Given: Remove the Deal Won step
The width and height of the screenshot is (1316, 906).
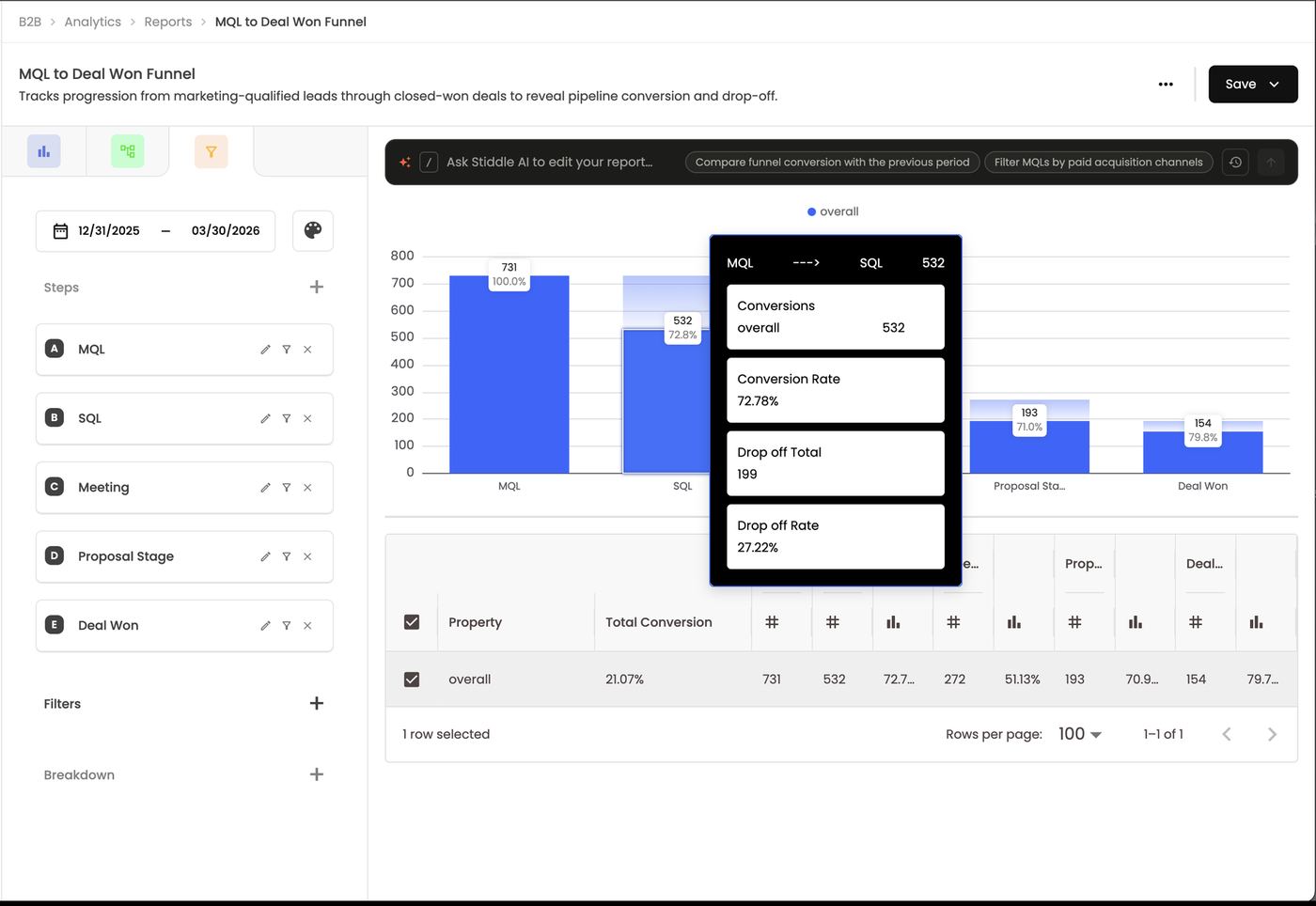Looking at the screenshot, I should 307,626.
